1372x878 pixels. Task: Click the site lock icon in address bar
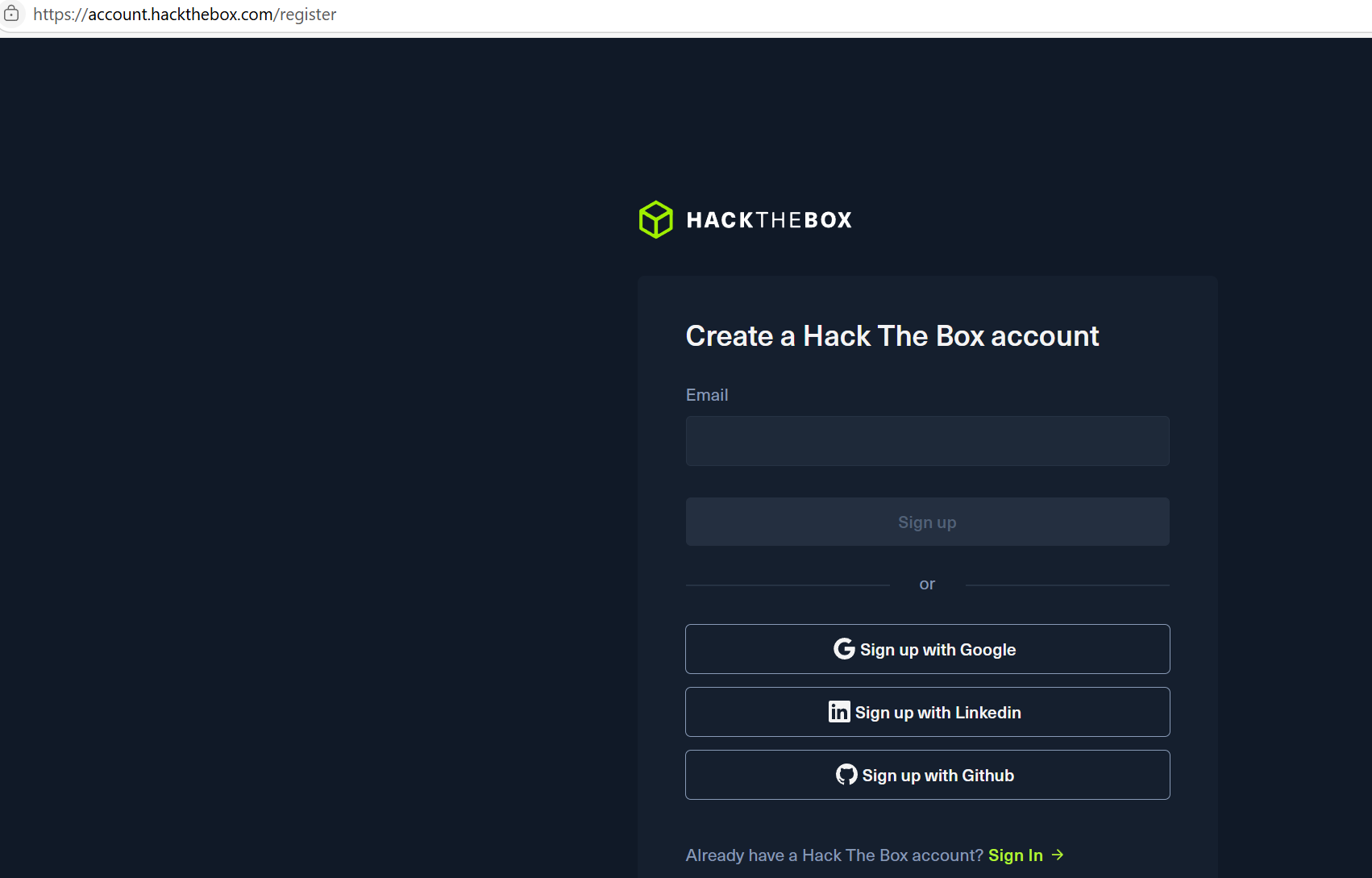(11, 14)
